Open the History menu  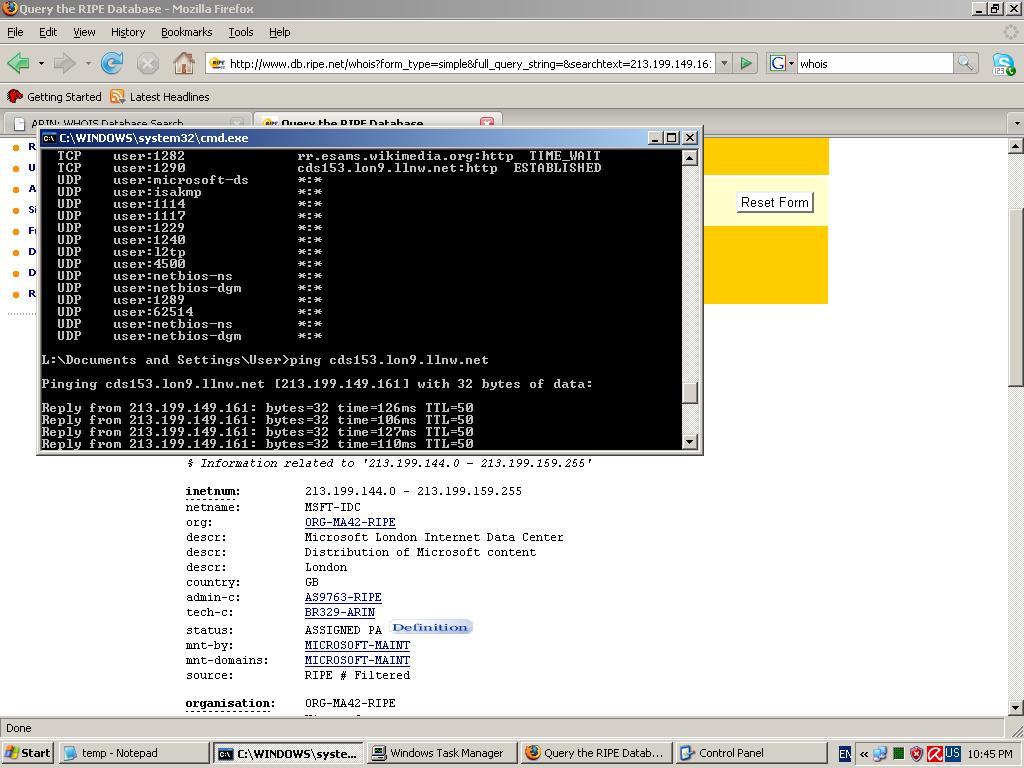tap(127, 32)
